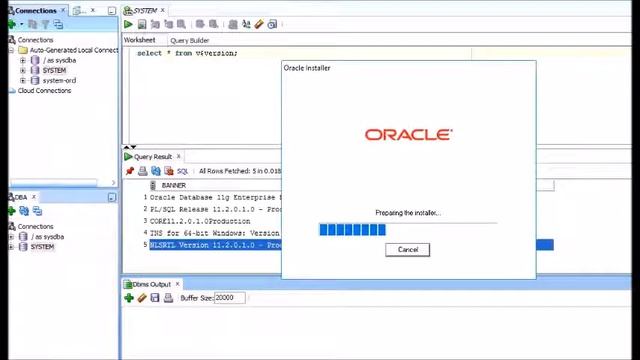Switch to the Query Builder tab
Screen dimensions: 640x360
pos(190,40)
